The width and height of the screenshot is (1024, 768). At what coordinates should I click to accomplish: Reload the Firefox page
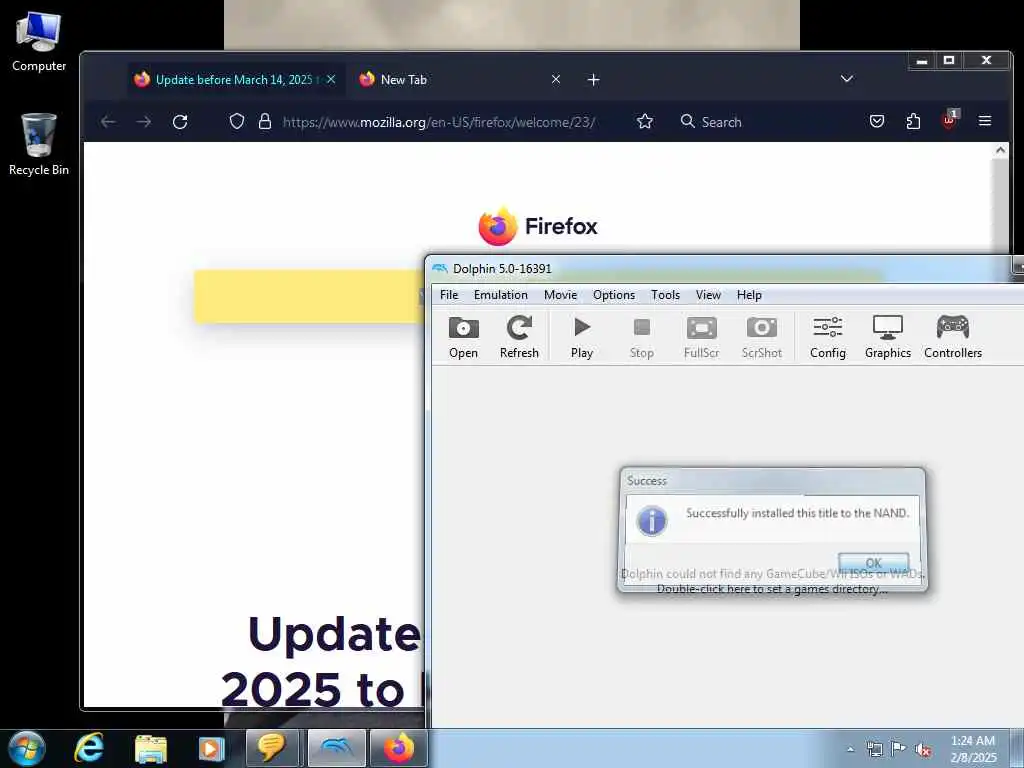(x=180, y=121)
